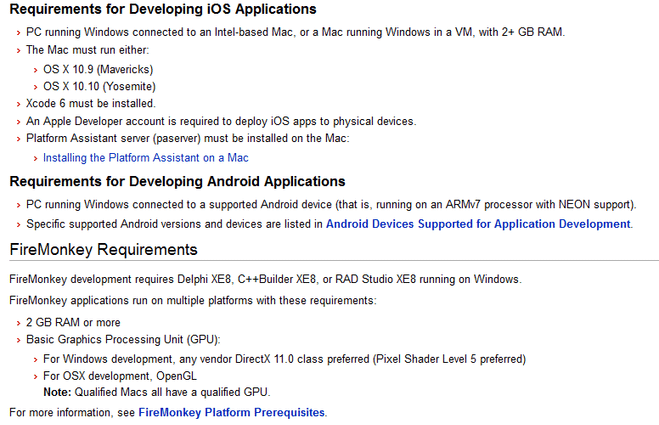
Task: Open 'Installing the Platform Assistant on a Mac' link
Action: click(x=146, y=158)
